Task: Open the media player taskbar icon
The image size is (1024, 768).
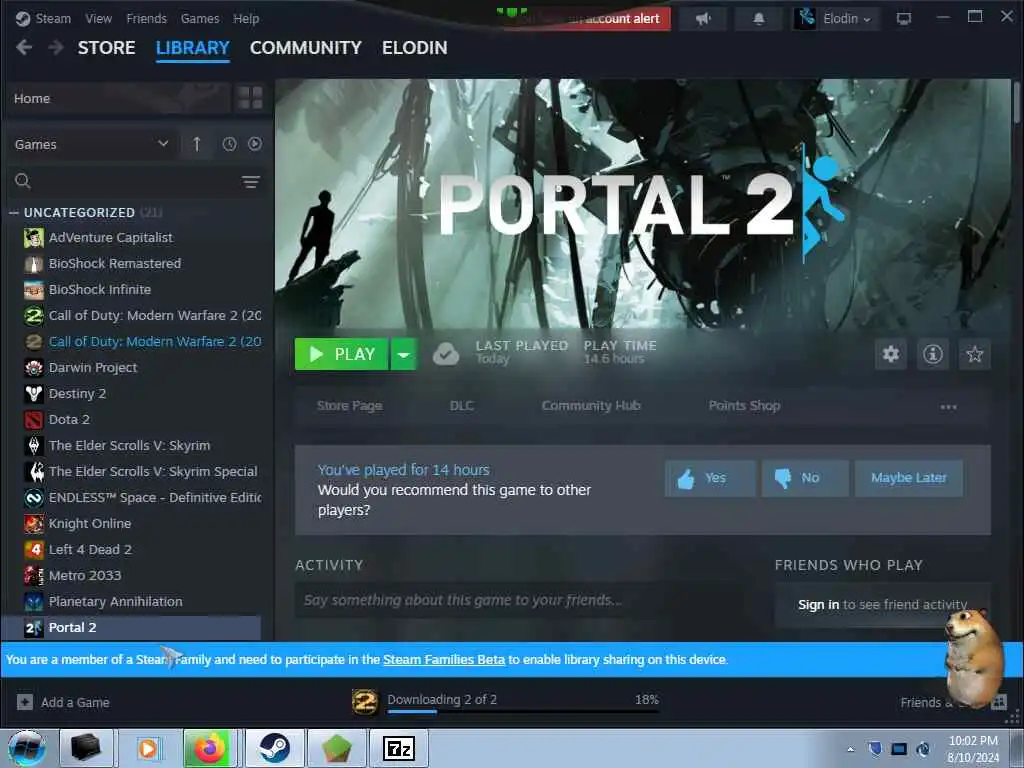Action: tap(148, 748)
